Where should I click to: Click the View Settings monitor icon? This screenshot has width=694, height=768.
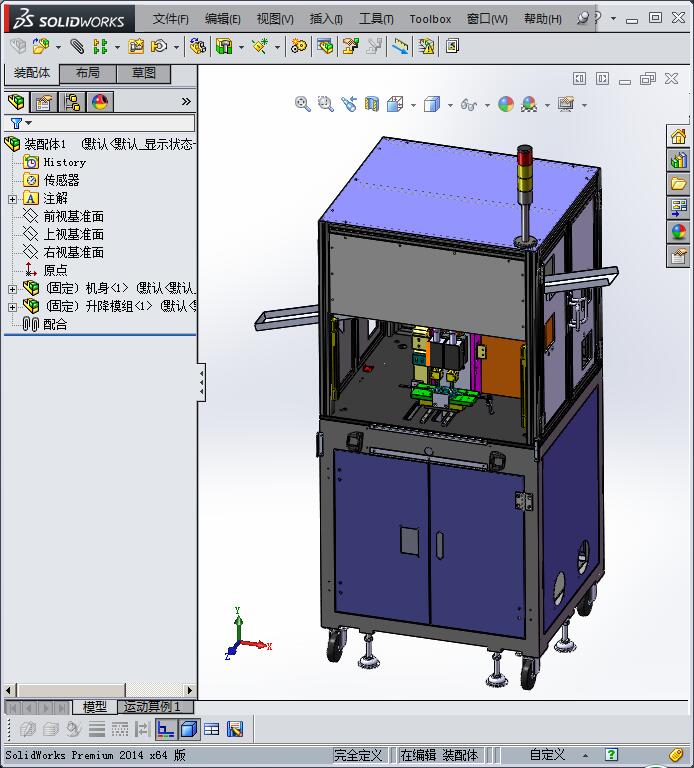pos(566,104)
